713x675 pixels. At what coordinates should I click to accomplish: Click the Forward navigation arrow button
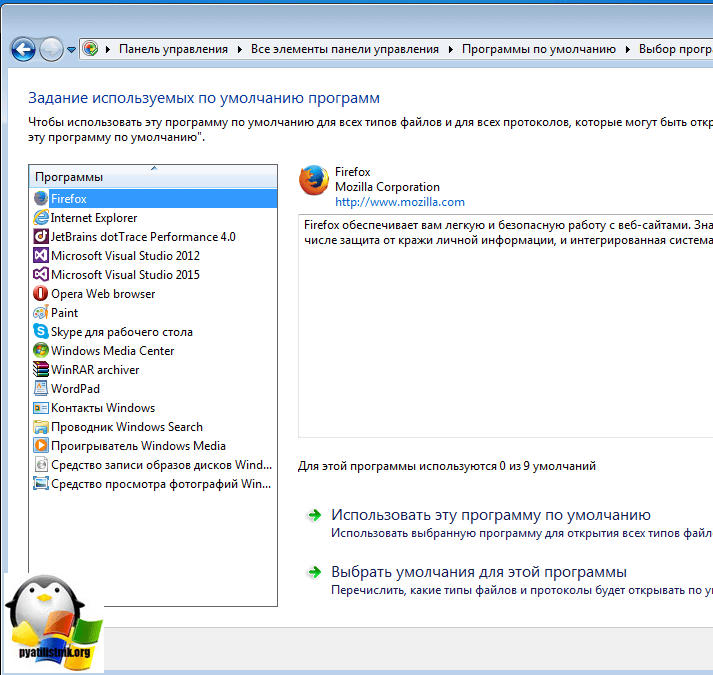click(51, 49)
